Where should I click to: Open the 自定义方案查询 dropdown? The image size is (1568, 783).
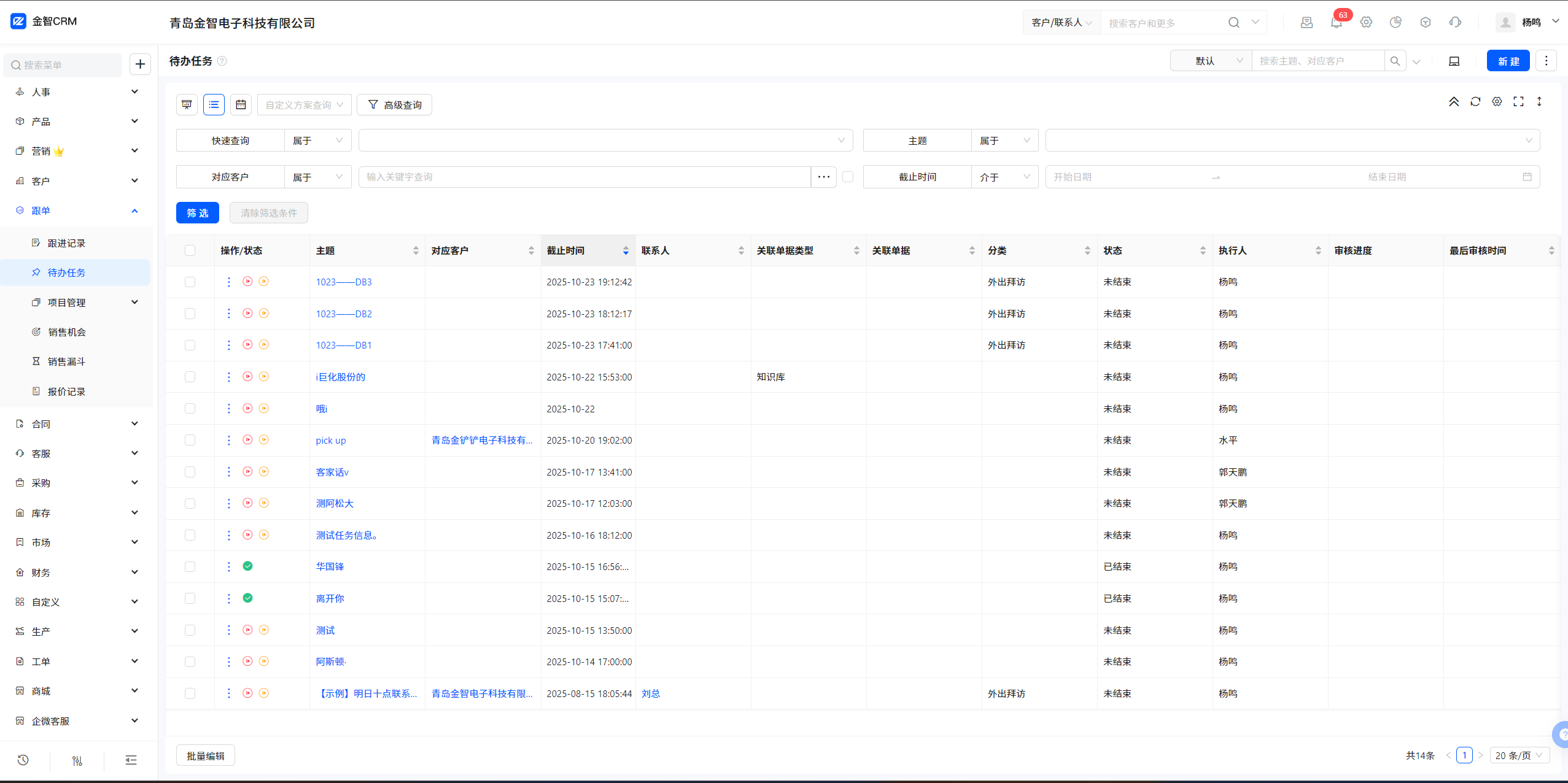pos(304,105)
